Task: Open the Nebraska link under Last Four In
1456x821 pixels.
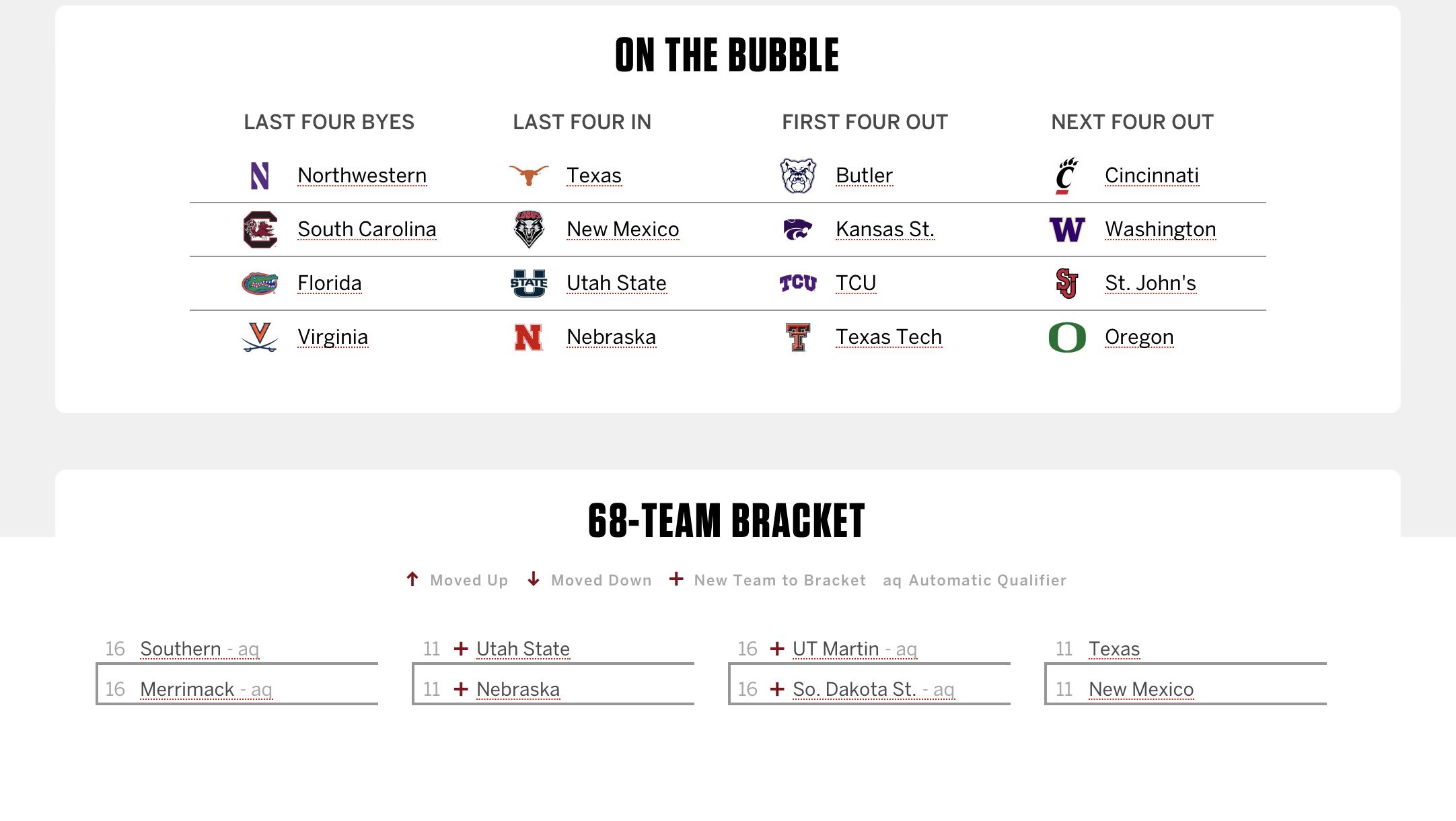Action: coord(611,337)
